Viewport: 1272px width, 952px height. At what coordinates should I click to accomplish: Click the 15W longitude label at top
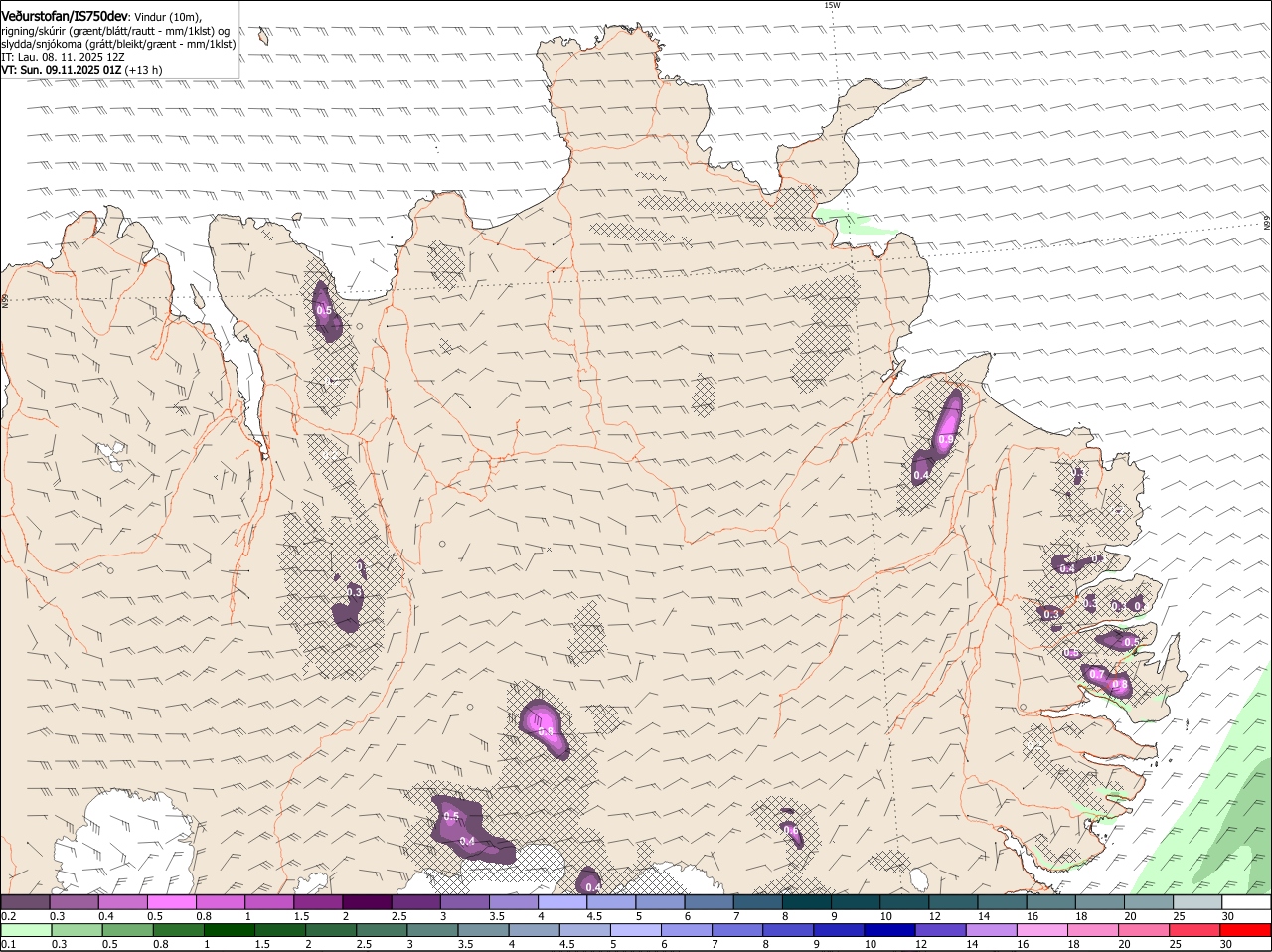[832, 5]
